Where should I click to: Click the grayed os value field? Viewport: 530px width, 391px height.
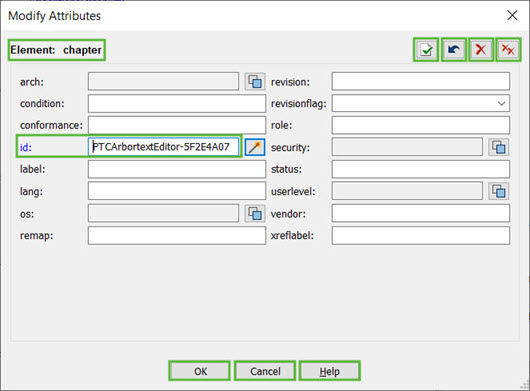click(163, 213)
